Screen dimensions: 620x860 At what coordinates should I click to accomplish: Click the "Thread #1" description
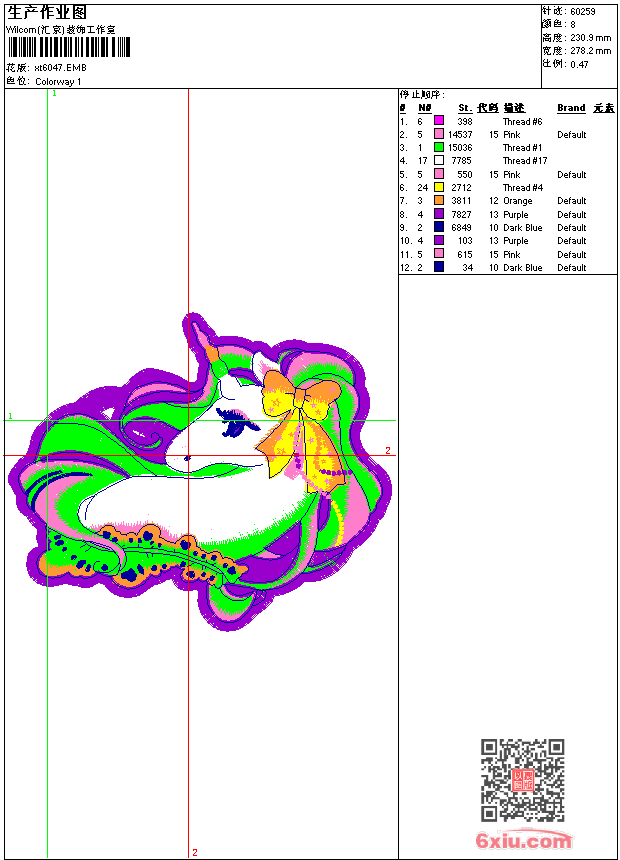tap(522, 148)
